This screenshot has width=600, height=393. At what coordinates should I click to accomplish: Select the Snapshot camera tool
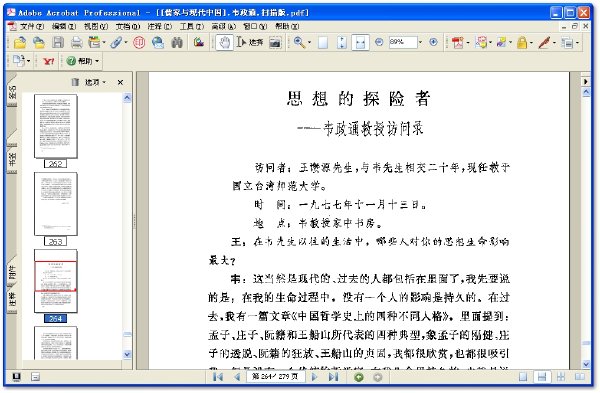pos(275,42)
